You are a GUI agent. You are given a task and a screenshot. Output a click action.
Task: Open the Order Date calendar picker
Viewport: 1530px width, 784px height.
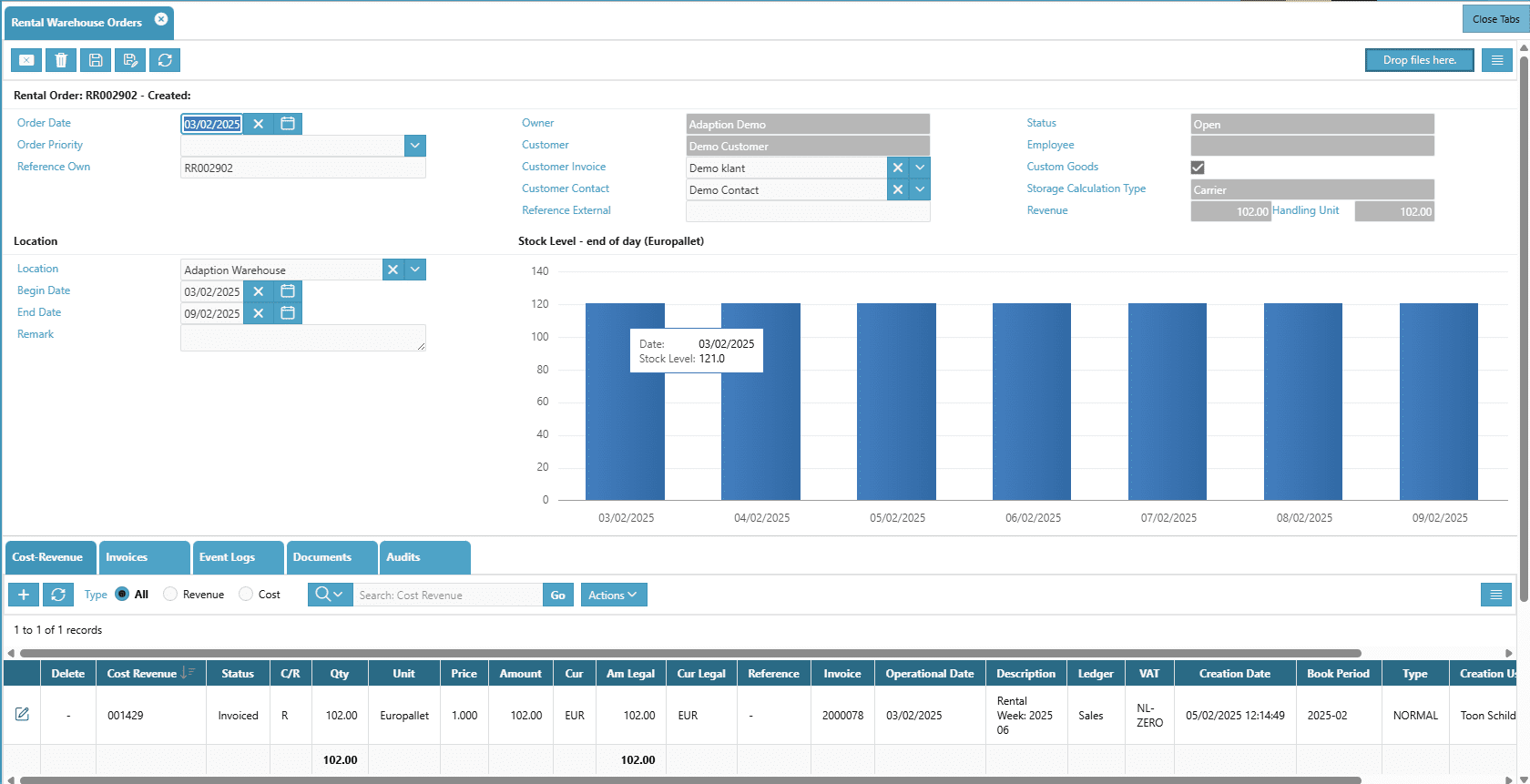288,124
